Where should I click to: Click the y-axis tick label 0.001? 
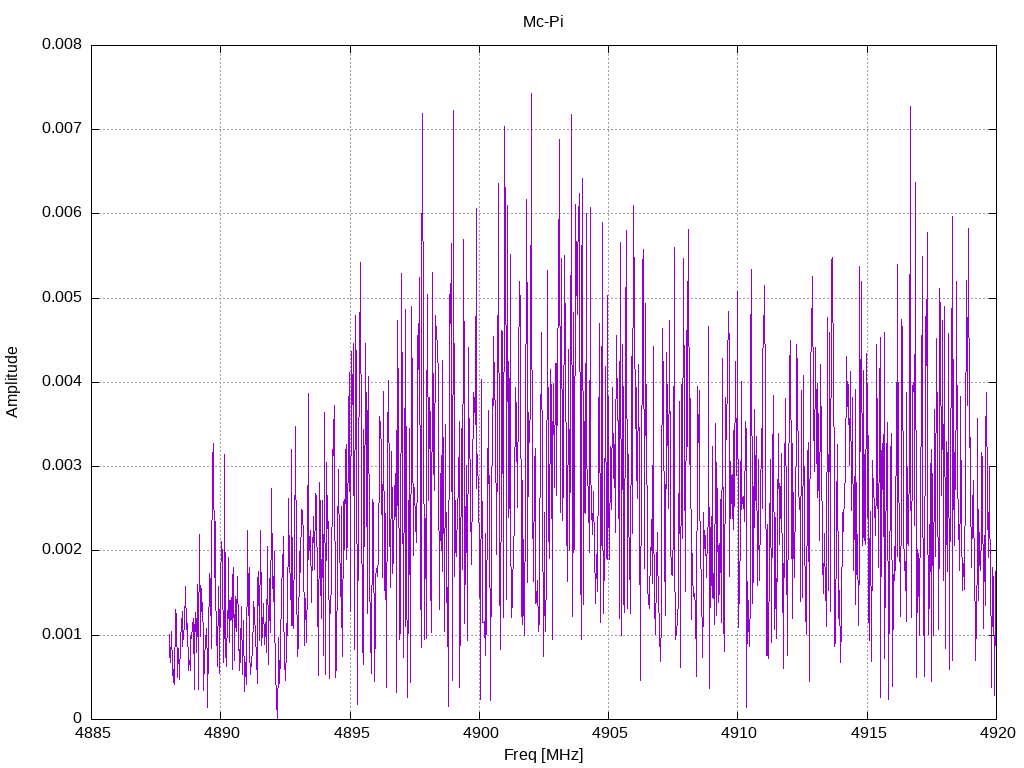pos(62,635)
